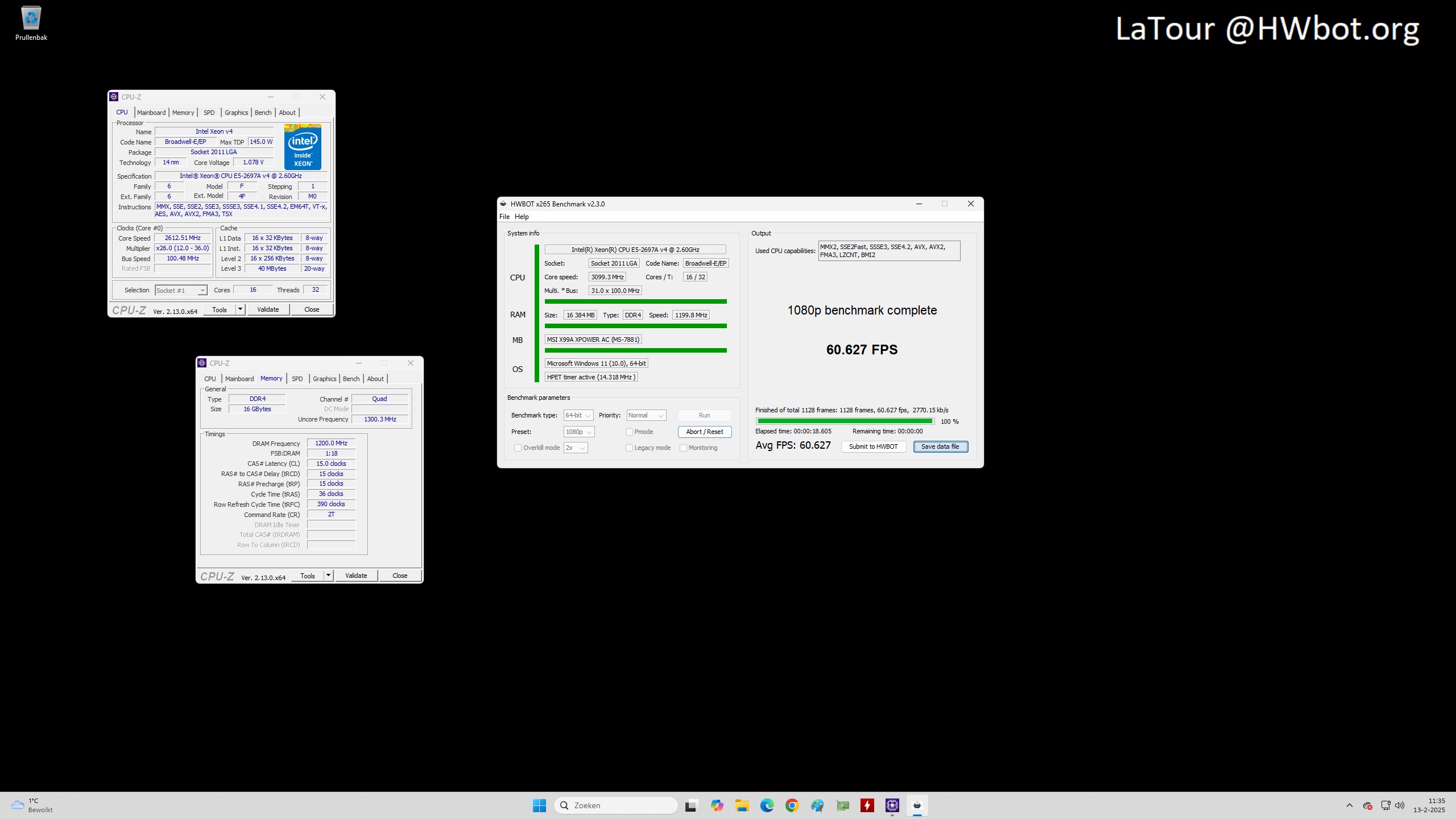Open About tab in top CPU-Z window
The height and width of the screenshot is (819, 1456).
287,113
